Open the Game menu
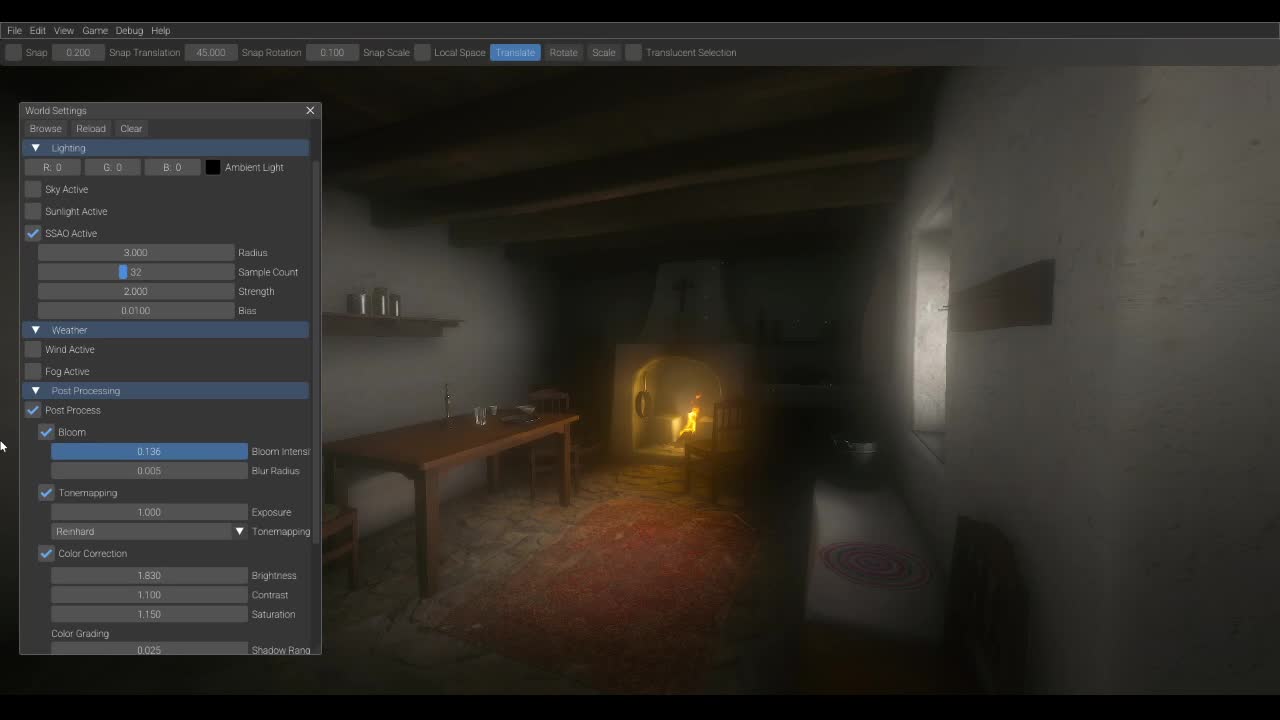 click(95, 31)
